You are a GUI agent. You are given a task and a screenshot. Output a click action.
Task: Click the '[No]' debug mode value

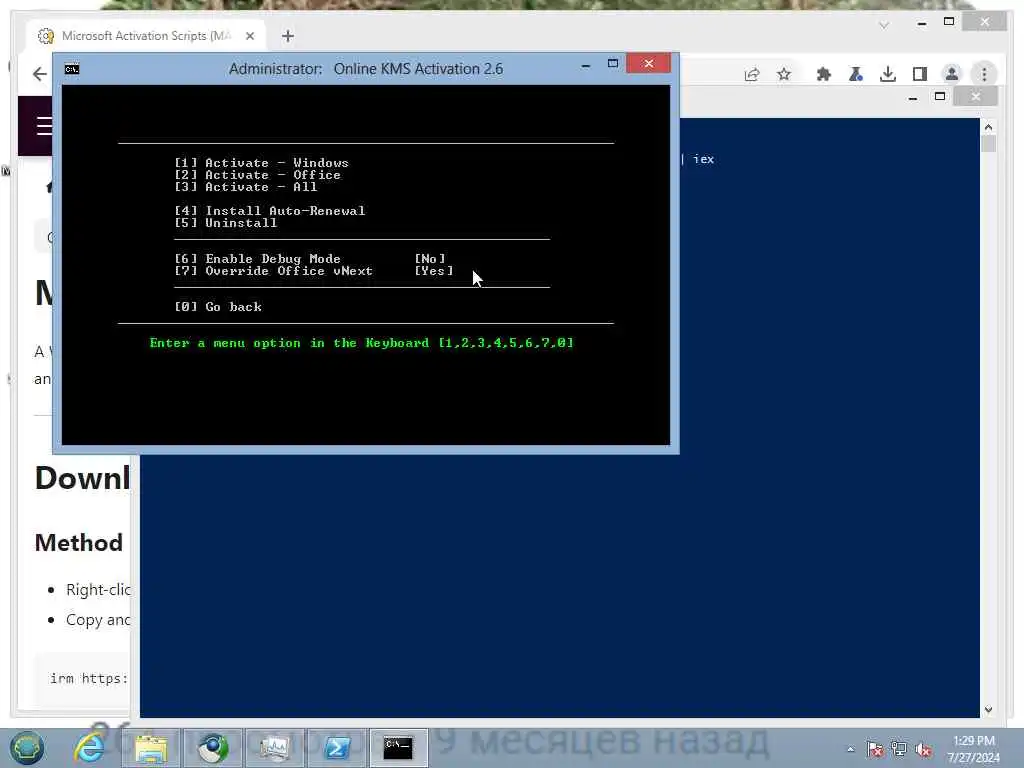coord(430,259)
